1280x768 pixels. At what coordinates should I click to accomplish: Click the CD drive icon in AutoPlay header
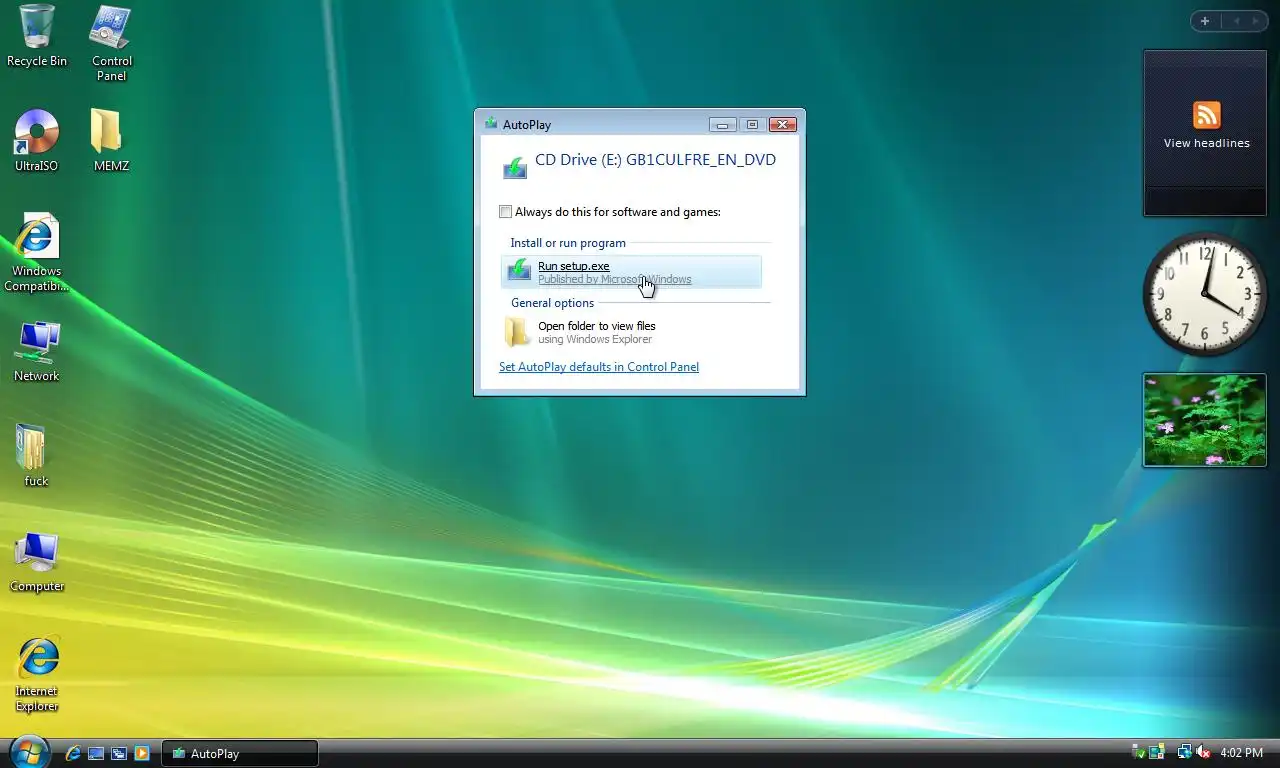[515, 166]
